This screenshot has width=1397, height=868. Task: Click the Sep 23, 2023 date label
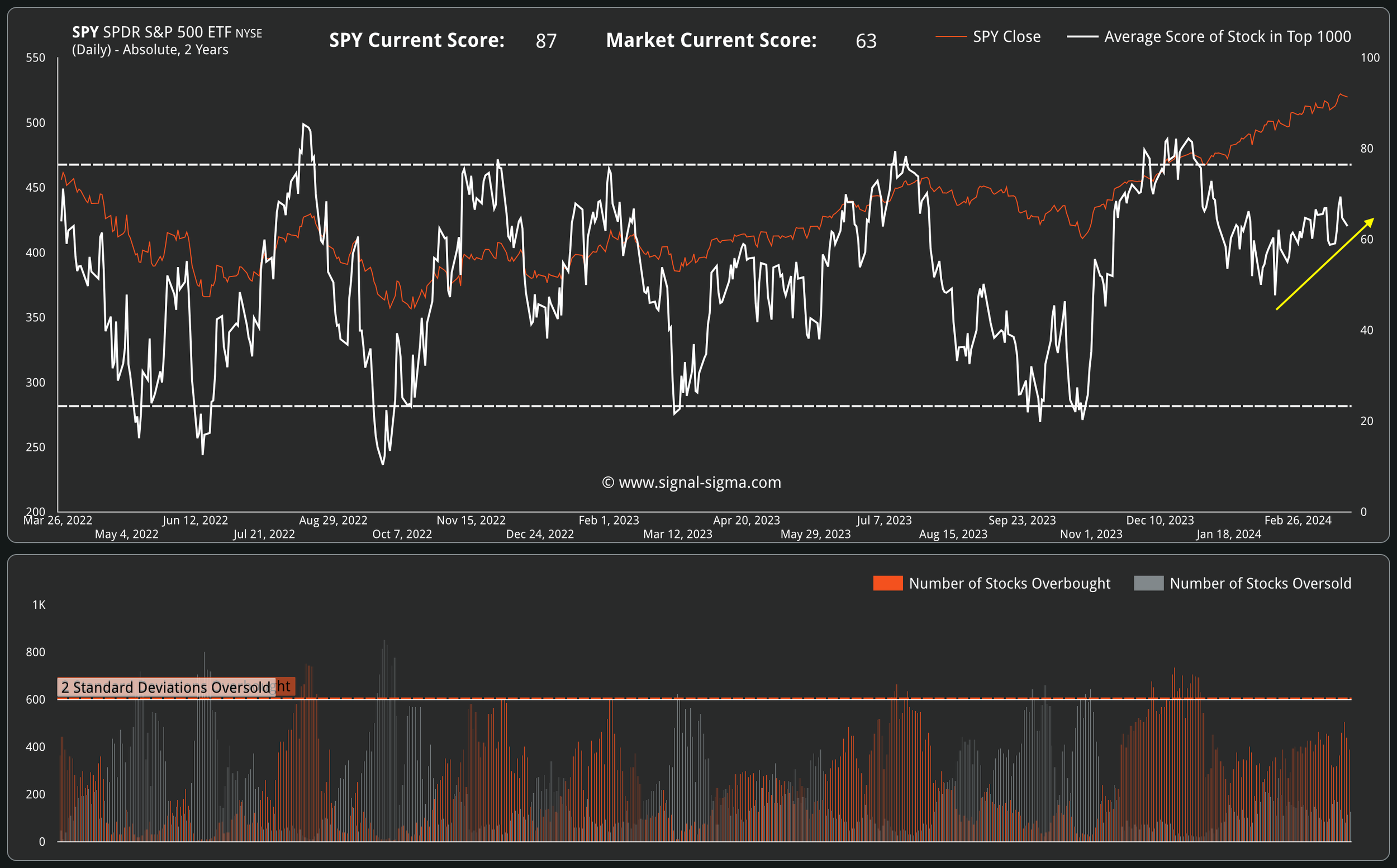1022,520
